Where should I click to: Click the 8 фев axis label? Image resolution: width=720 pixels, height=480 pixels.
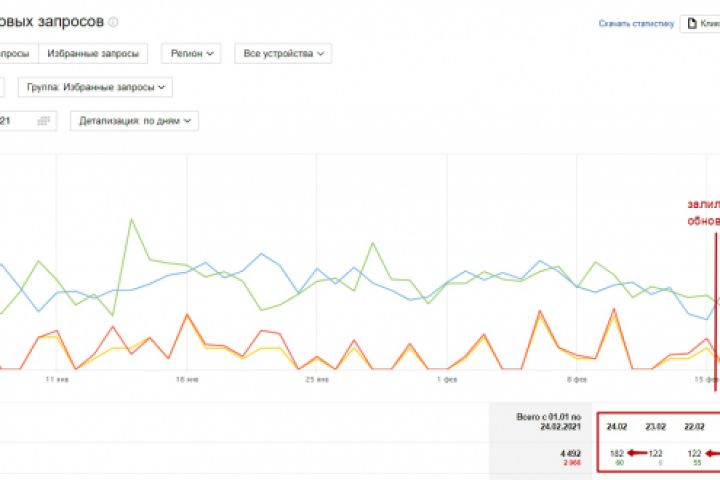click(576, 380)
